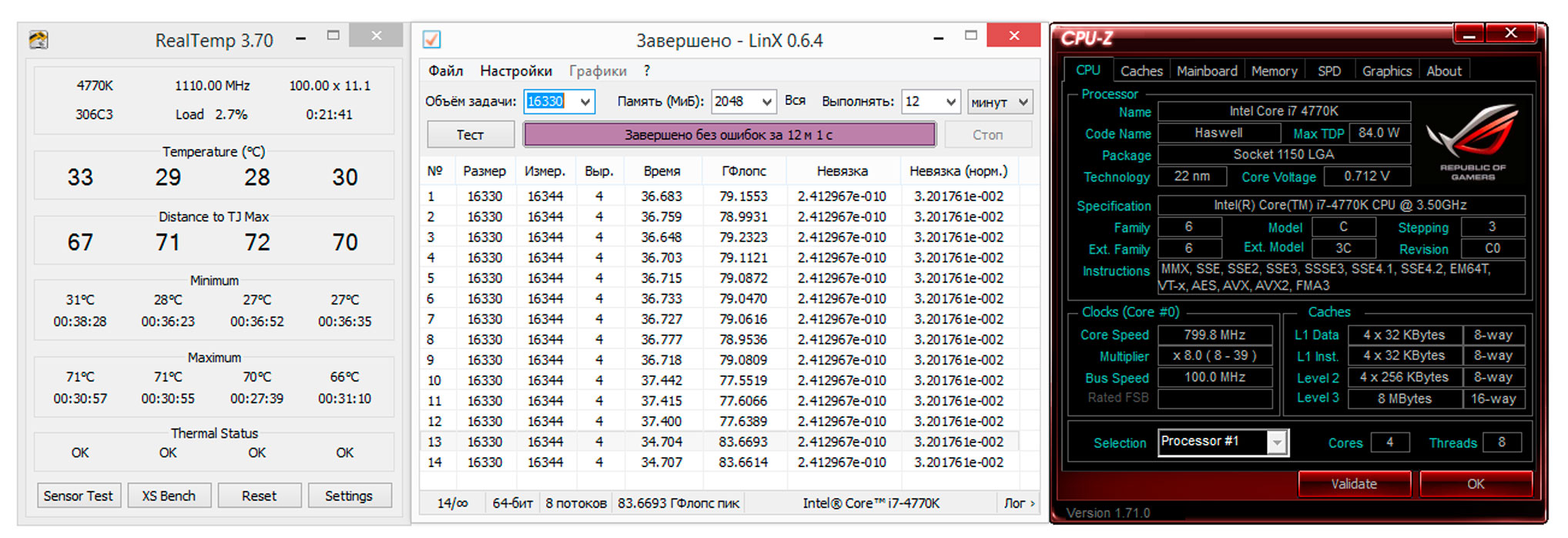The height and width of the screenshot is (538, 1568).
Task: Click the LinX checkmark icon in title bar
Action: [x=432, y=39]
